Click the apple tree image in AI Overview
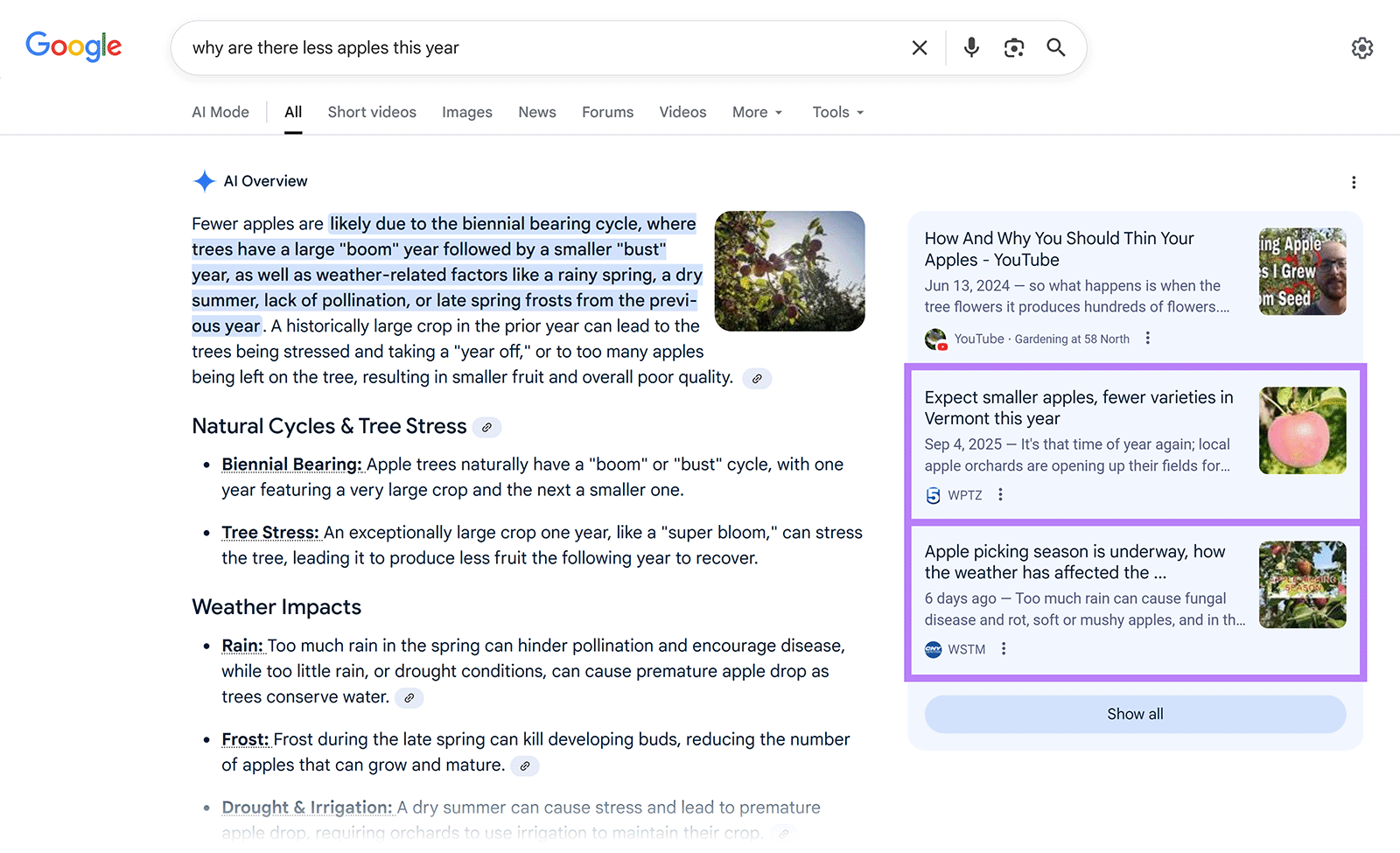 789,271
